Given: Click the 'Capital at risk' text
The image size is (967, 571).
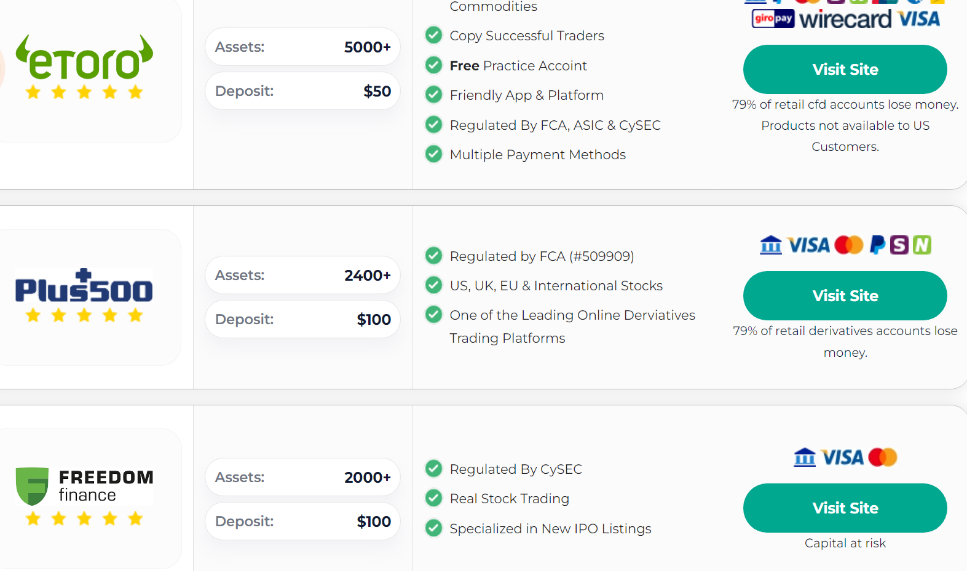Looking at the screenshot, I should (x=845, y=543).
